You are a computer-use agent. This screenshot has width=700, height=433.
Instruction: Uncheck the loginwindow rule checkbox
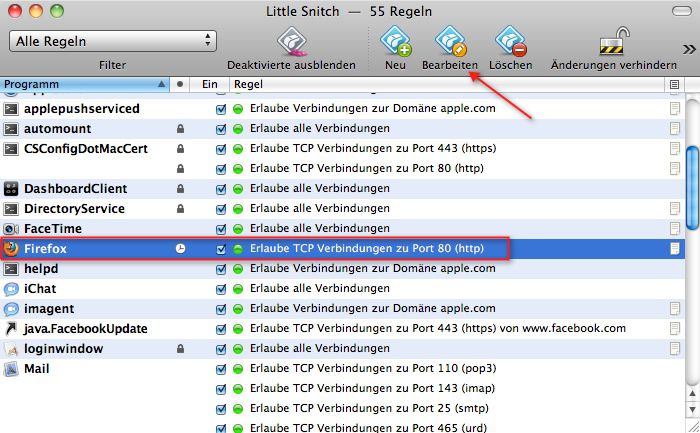[221, 349]
